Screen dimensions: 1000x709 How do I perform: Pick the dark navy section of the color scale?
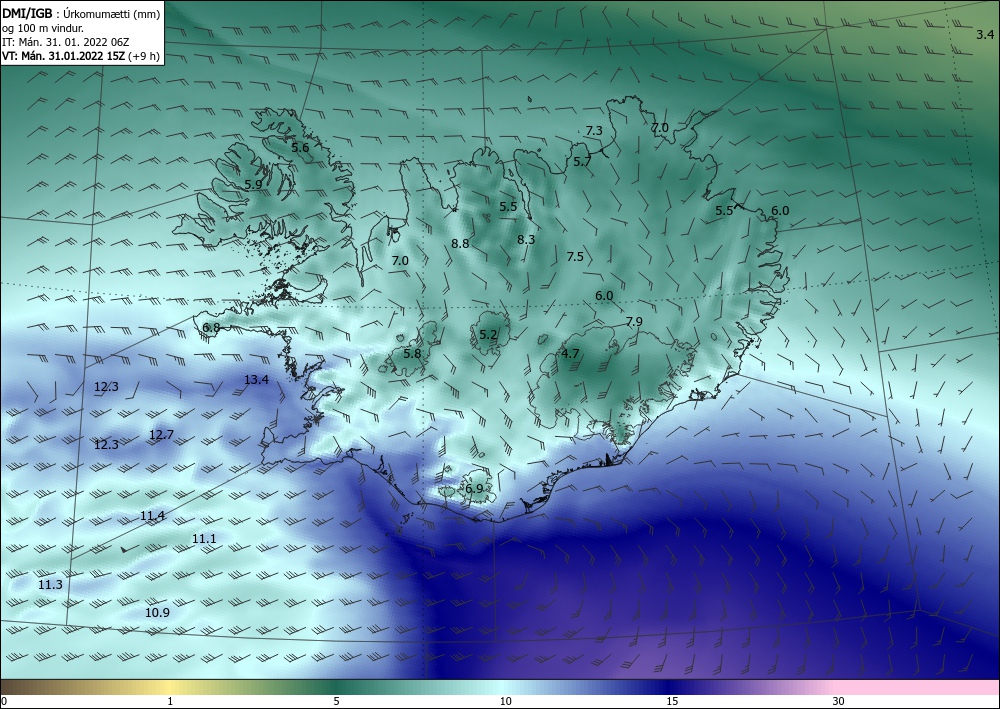[x=670, y=687]
